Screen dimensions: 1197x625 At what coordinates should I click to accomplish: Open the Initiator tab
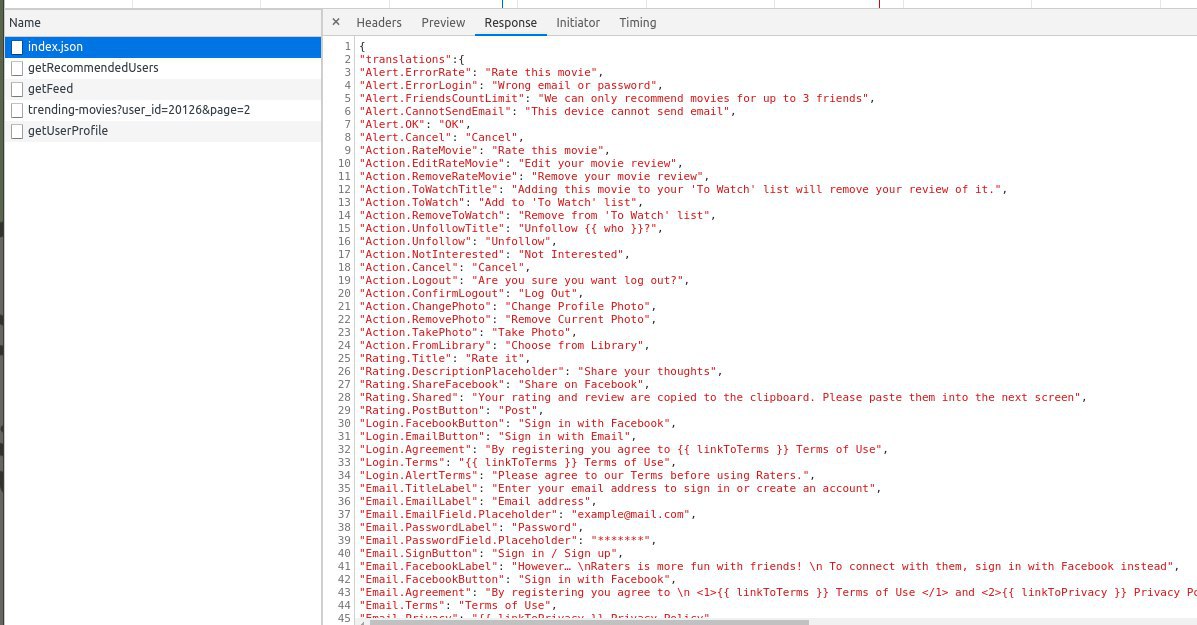coord(578,22)
